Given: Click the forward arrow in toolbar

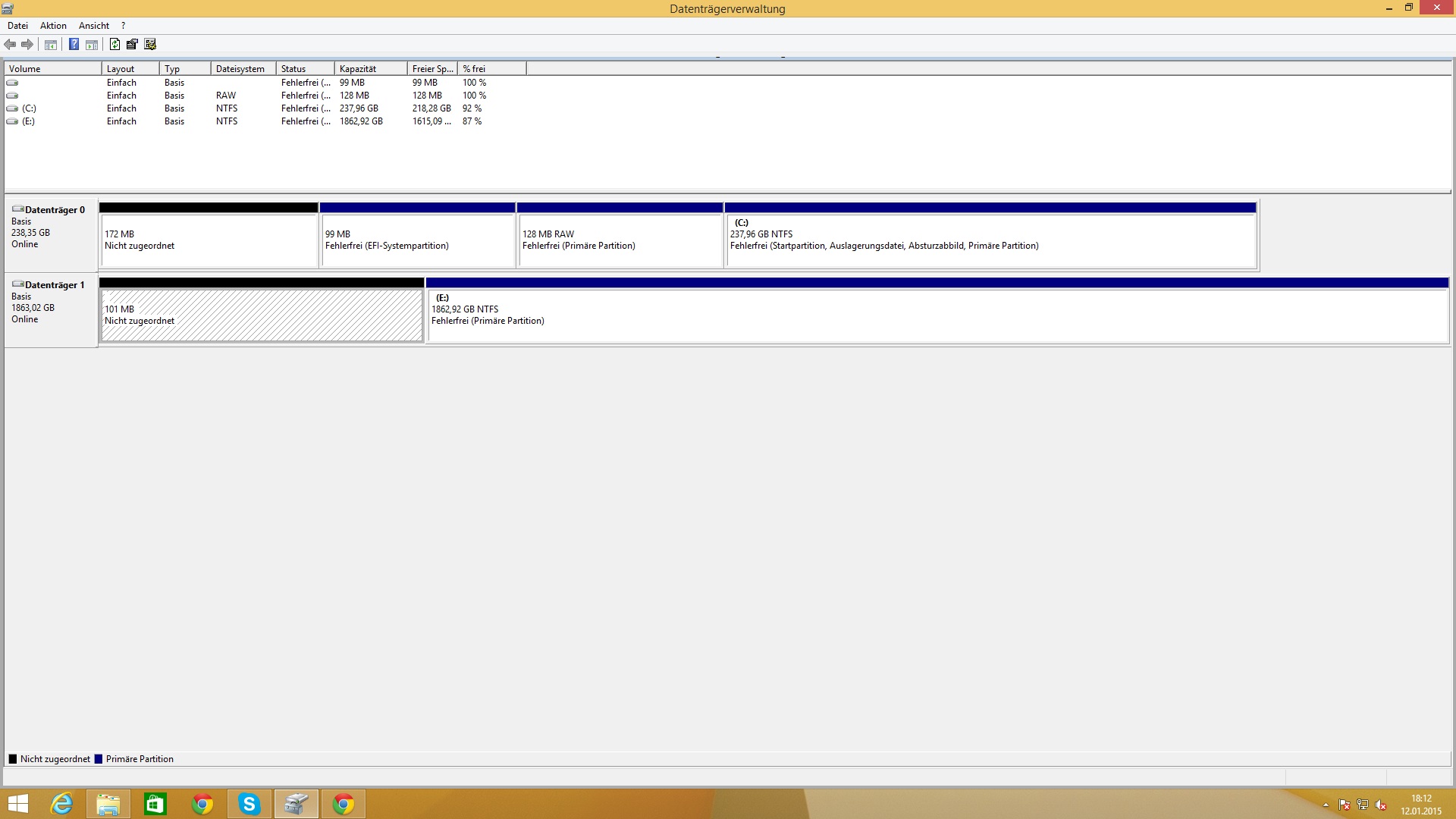Looking at the screenshot, I should pyautogui.click(x=27, y=44).
